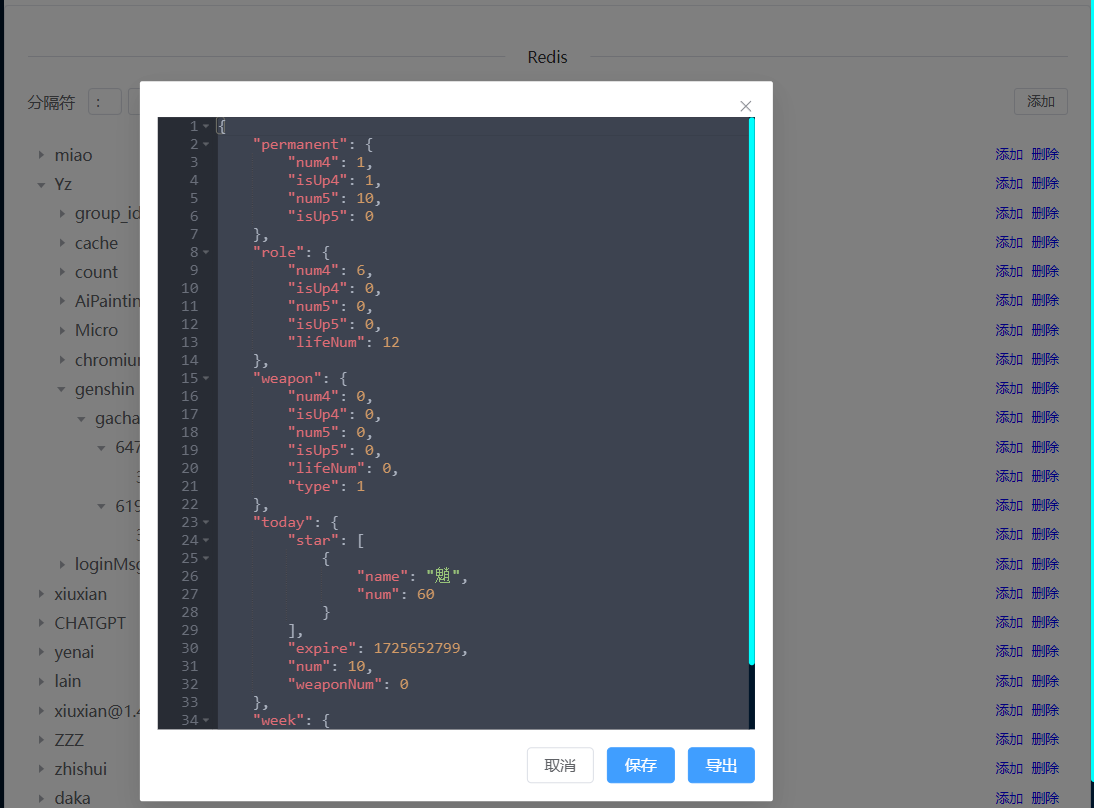Screen dimensions: 1094x808
Task: Click 添加 in the lain row
Action: pos(1009,681)
